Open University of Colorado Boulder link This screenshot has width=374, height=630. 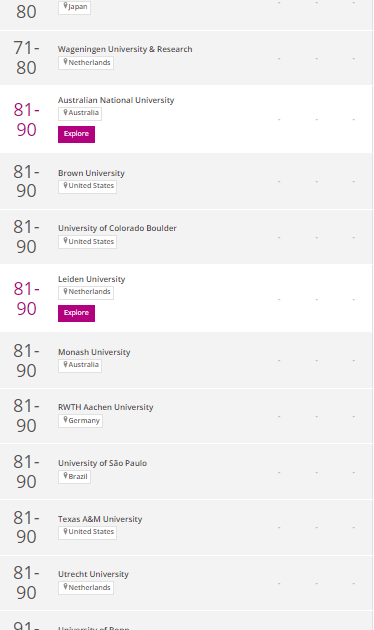pyautogui.click(x=117, y=228)
